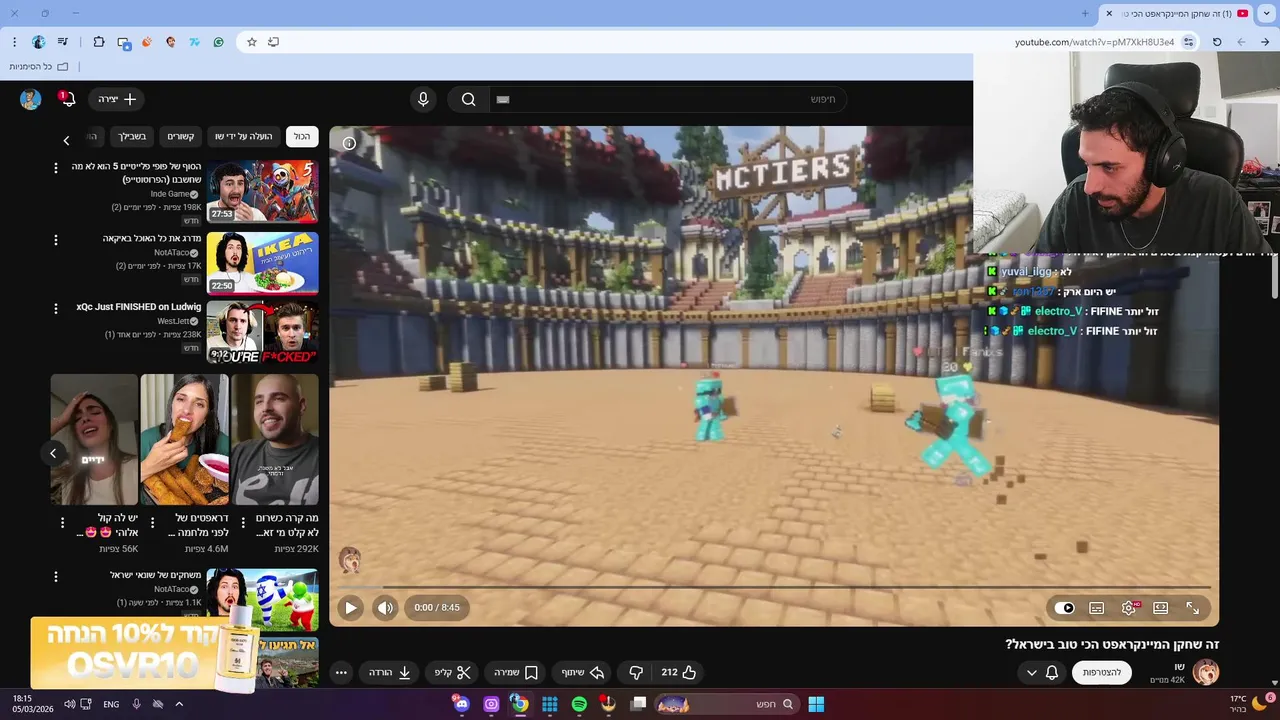Open the short with 292K views
1280x720 pixels.
(275, 439)
